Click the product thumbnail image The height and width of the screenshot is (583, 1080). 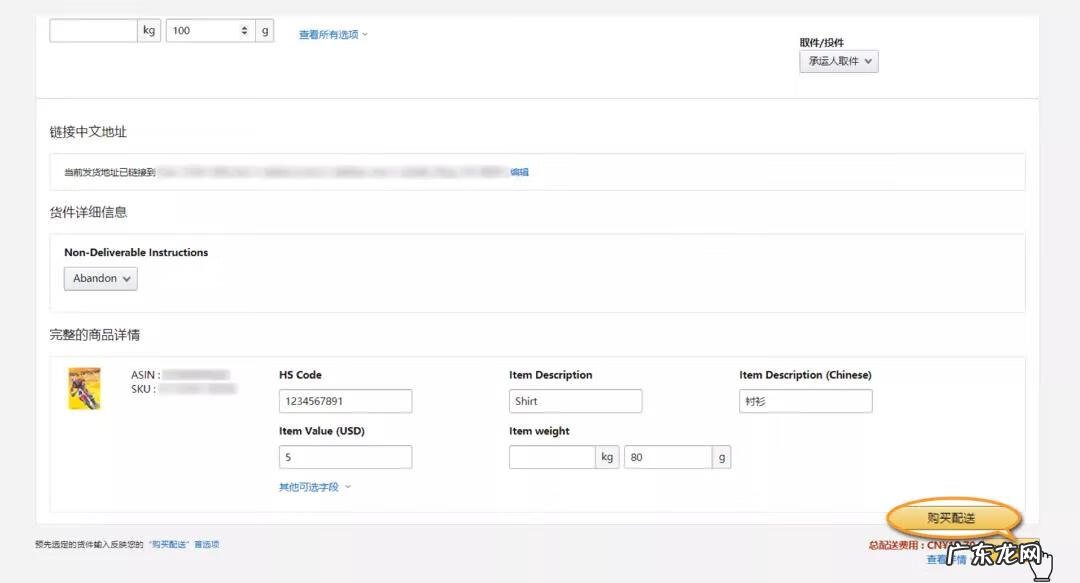pyautogui.click(x=84, y=389)
